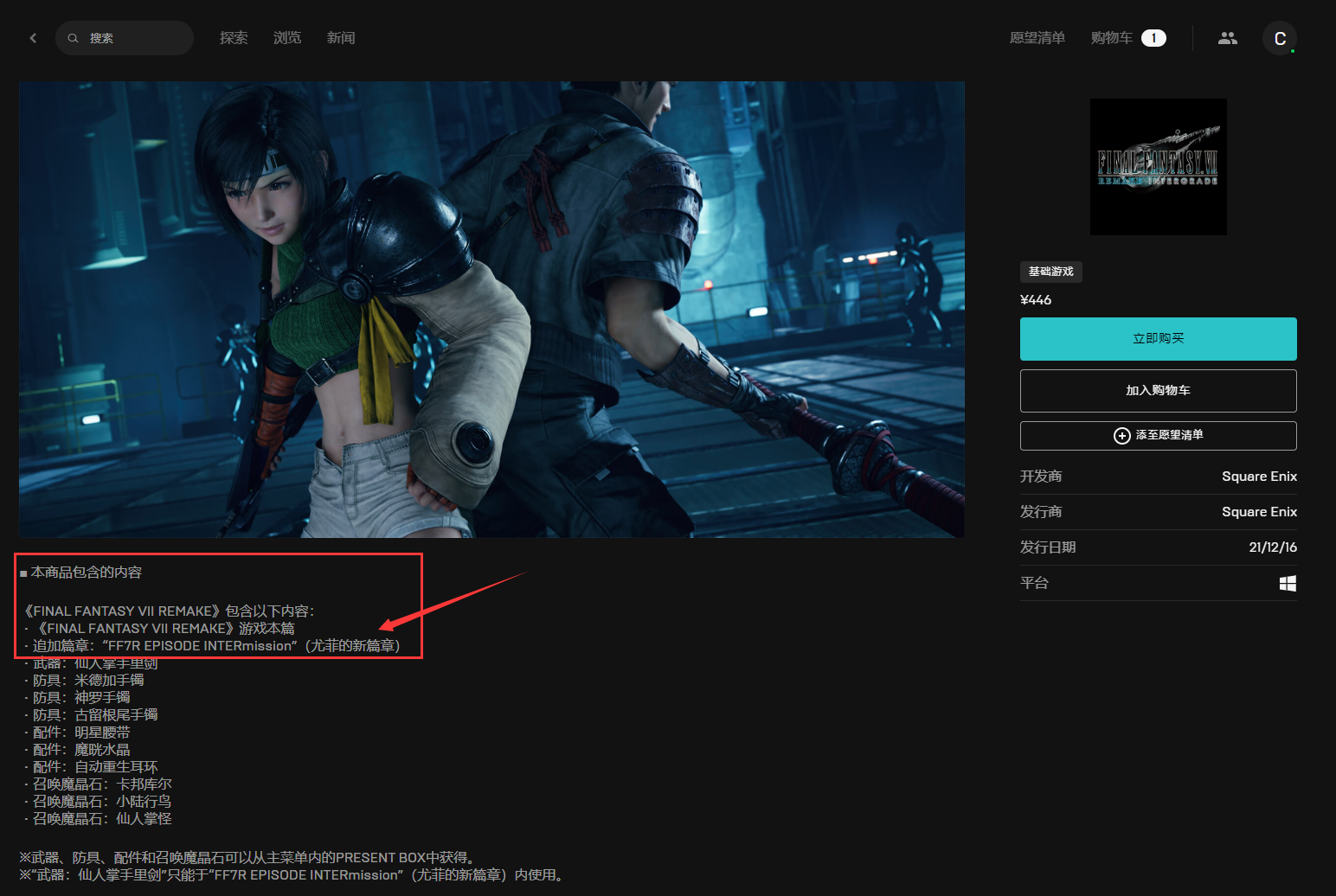This screenshot has height=896, width=1336.
Task: Open the 新闻 tab
Action: coord(341,38)
